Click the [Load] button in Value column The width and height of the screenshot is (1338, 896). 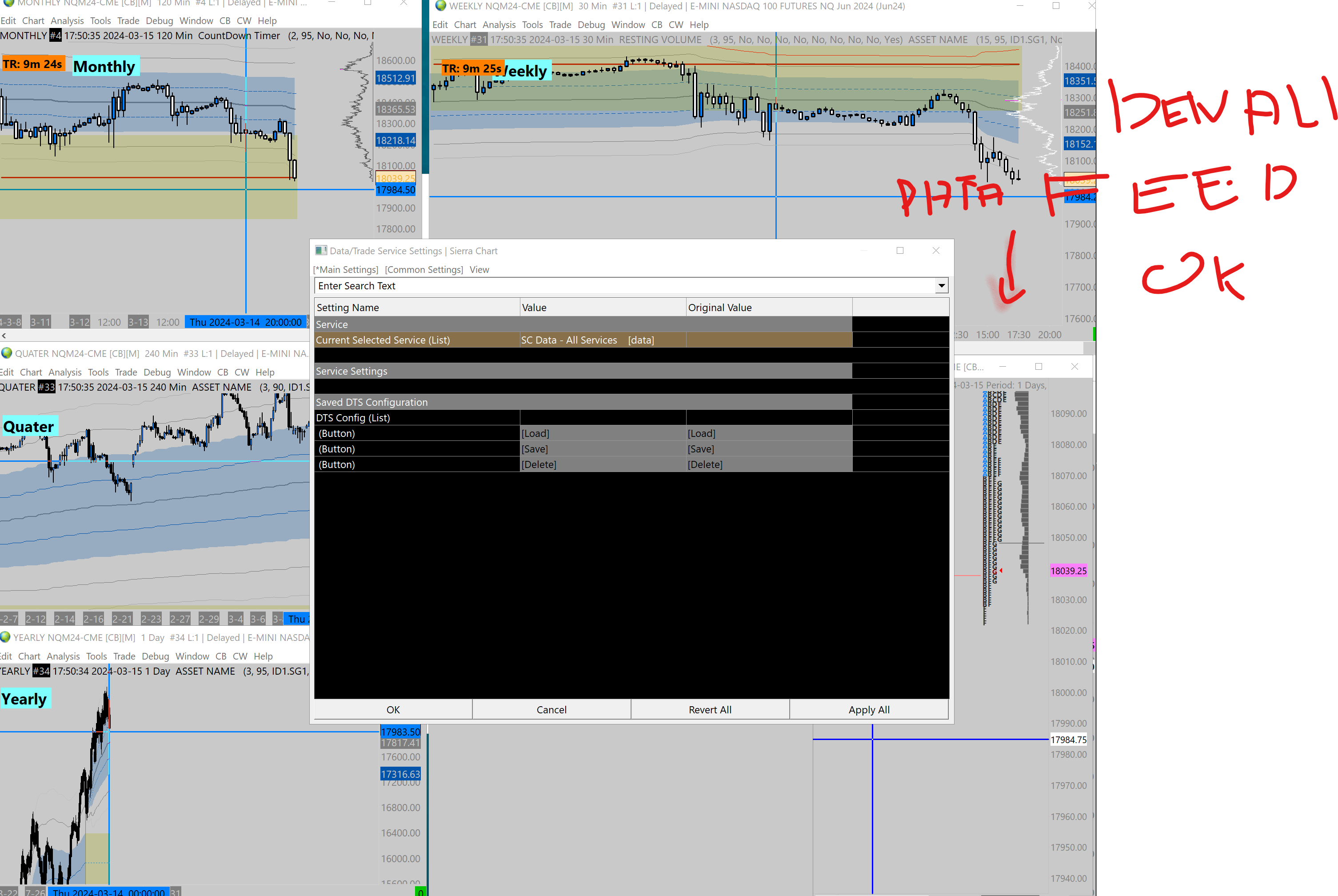click(603, 433)
